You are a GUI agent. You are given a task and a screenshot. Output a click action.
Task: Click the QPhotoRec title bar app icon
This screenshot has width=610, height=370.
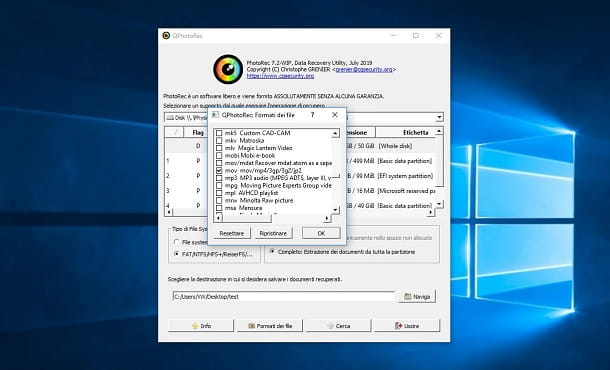(166, 36)
